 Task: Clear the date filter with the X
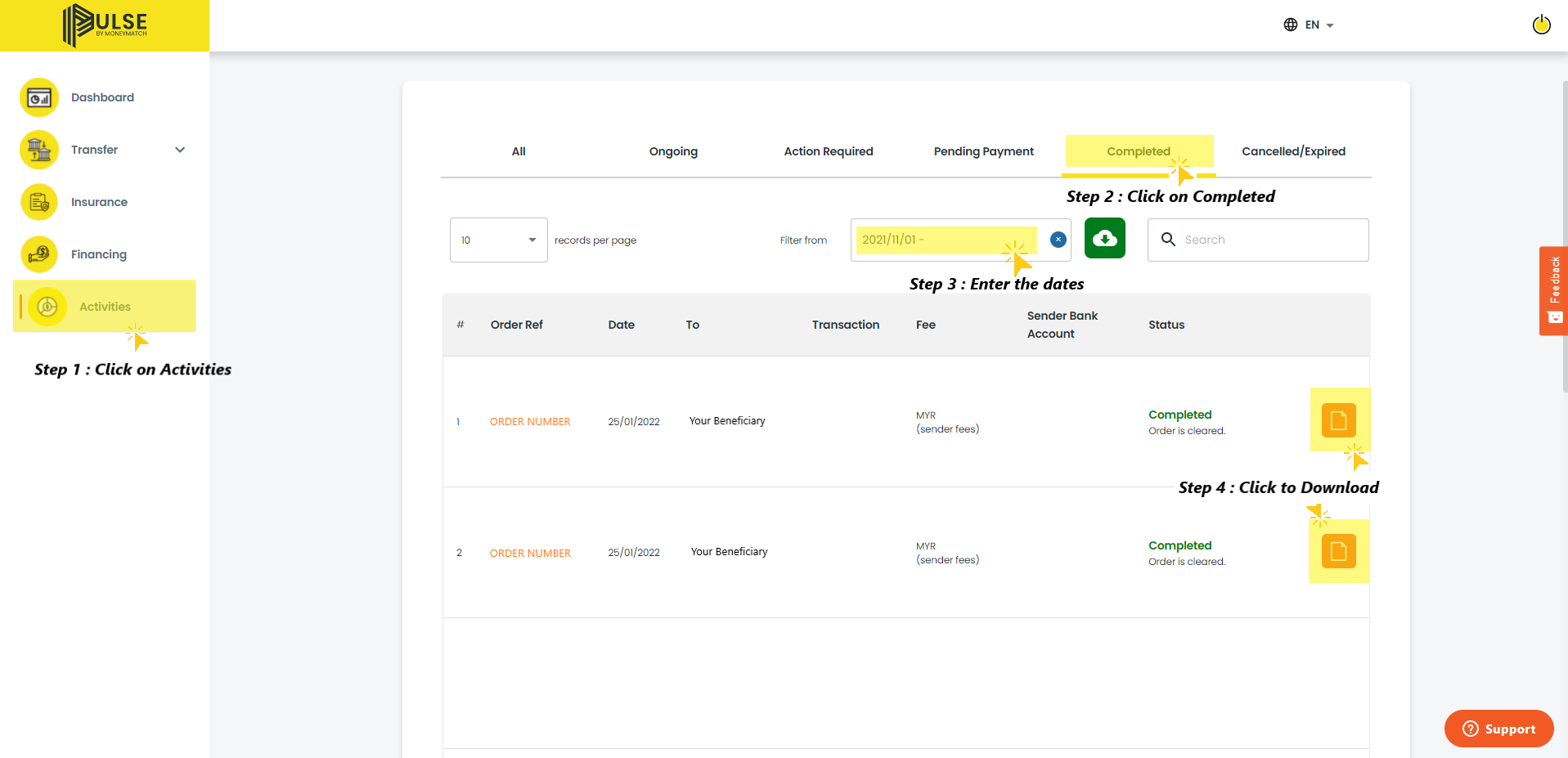[x=1058, y=240]
